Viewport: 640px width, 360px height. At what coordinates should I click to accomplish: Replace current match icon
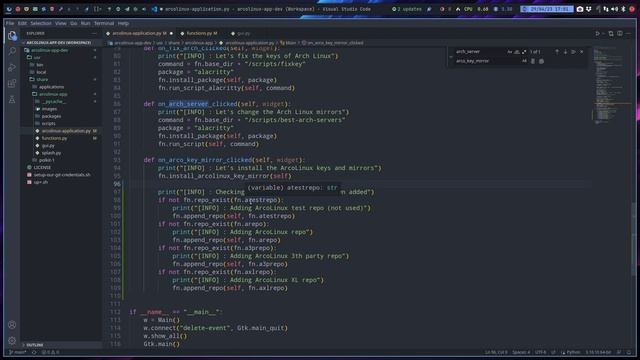click(x=533, y=61)
